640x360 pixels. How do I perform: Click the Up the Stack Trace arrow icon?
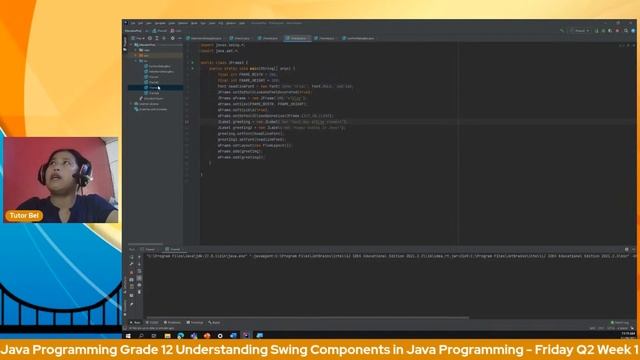[139, 257]
